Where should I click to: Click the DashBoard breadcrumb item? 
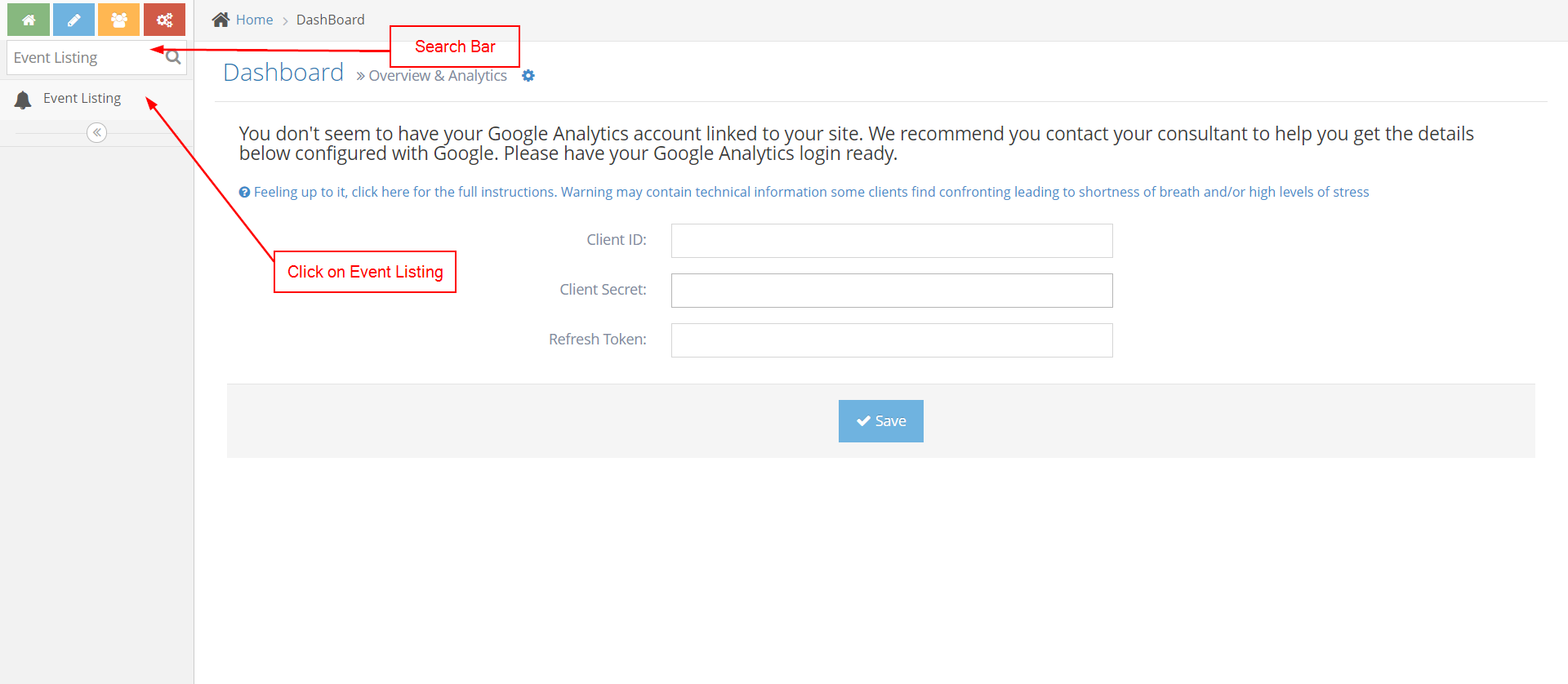[x=330, y=20]
